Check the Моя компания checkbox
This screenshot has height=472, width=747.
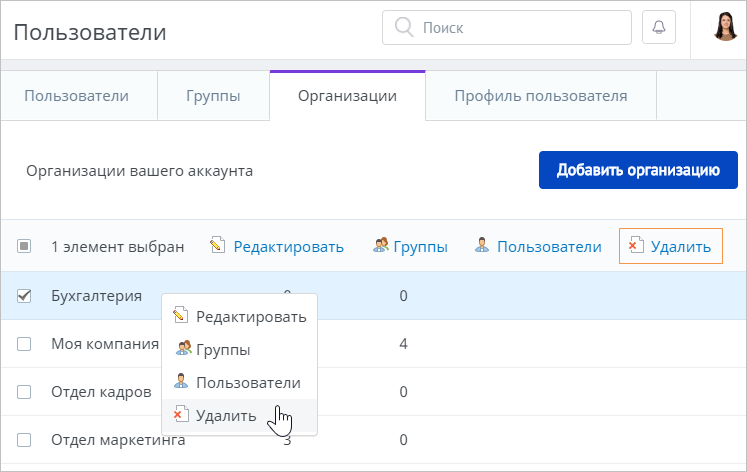click(x=24, y=344)
